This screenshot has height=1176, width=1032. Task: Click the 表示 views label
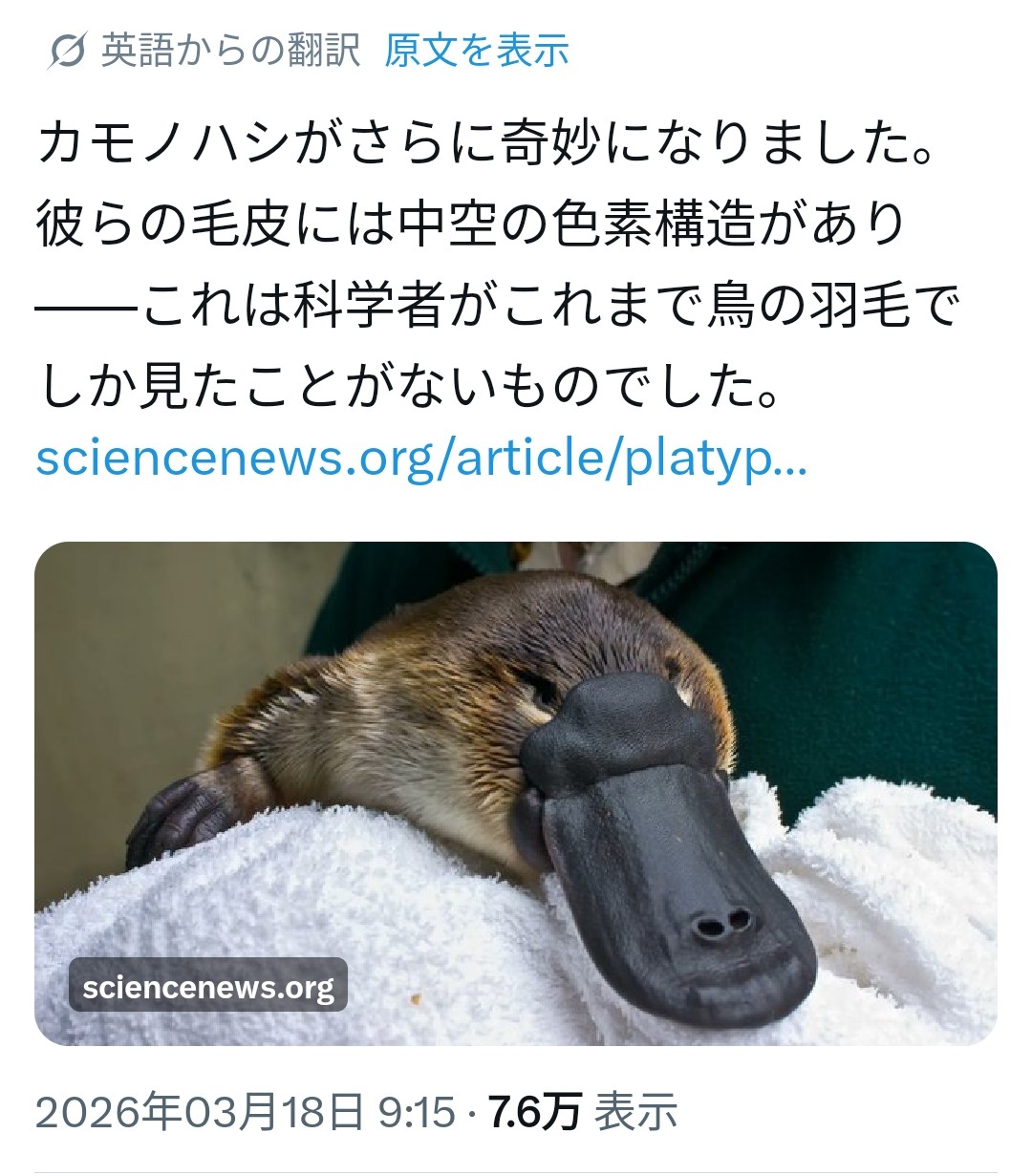[x=636, y=1111]
